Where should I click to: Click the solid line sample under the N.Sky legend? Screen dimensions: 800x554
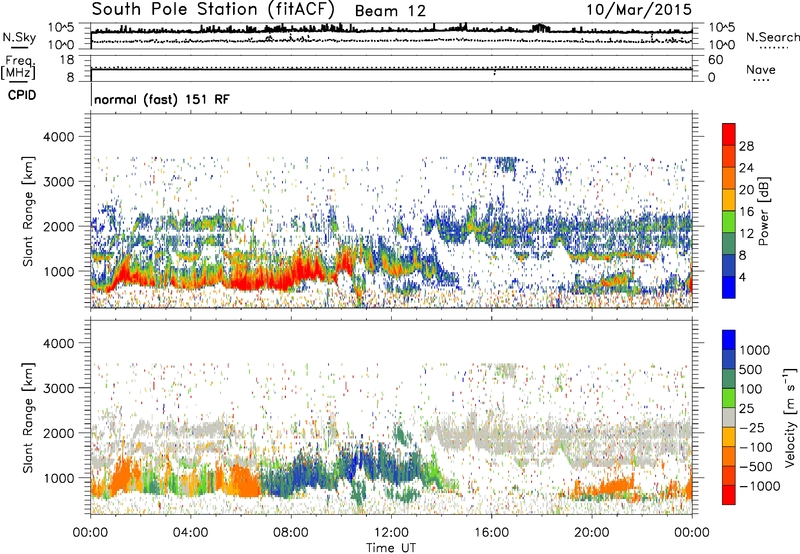coord(19,48)
